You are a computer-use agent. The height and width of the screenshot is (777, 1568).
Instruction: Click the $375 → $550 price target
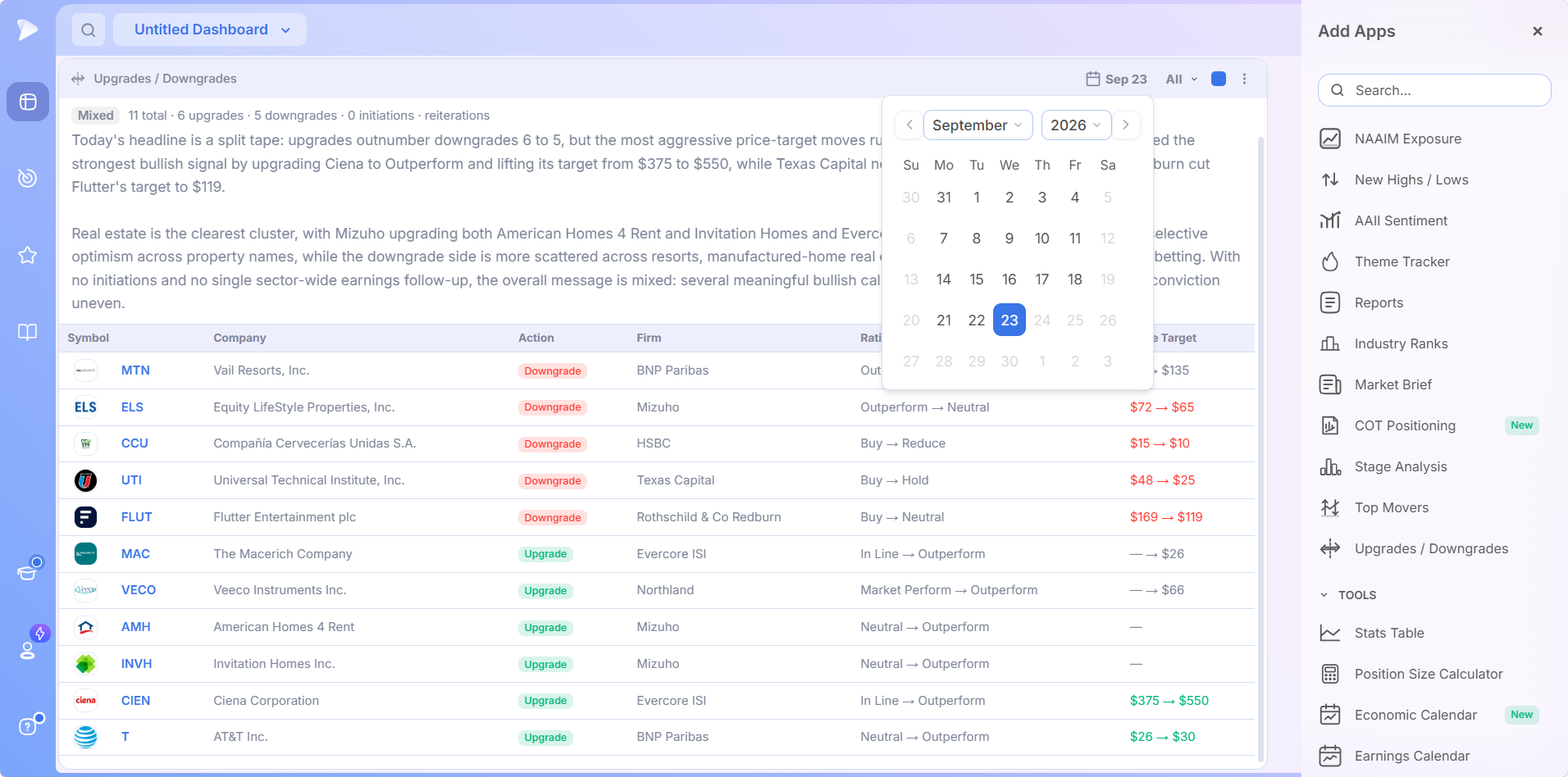click(x=1169, y=700)
